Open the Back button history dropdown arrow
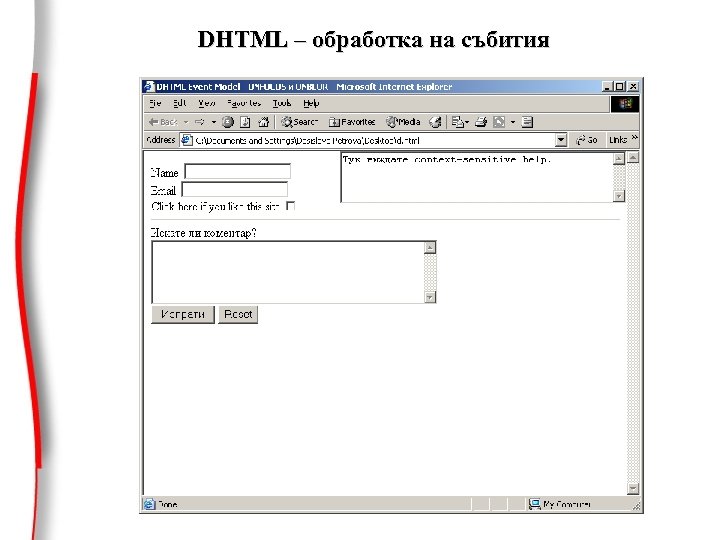This screenshot has width=720, height=540. [x=186, y=122]
